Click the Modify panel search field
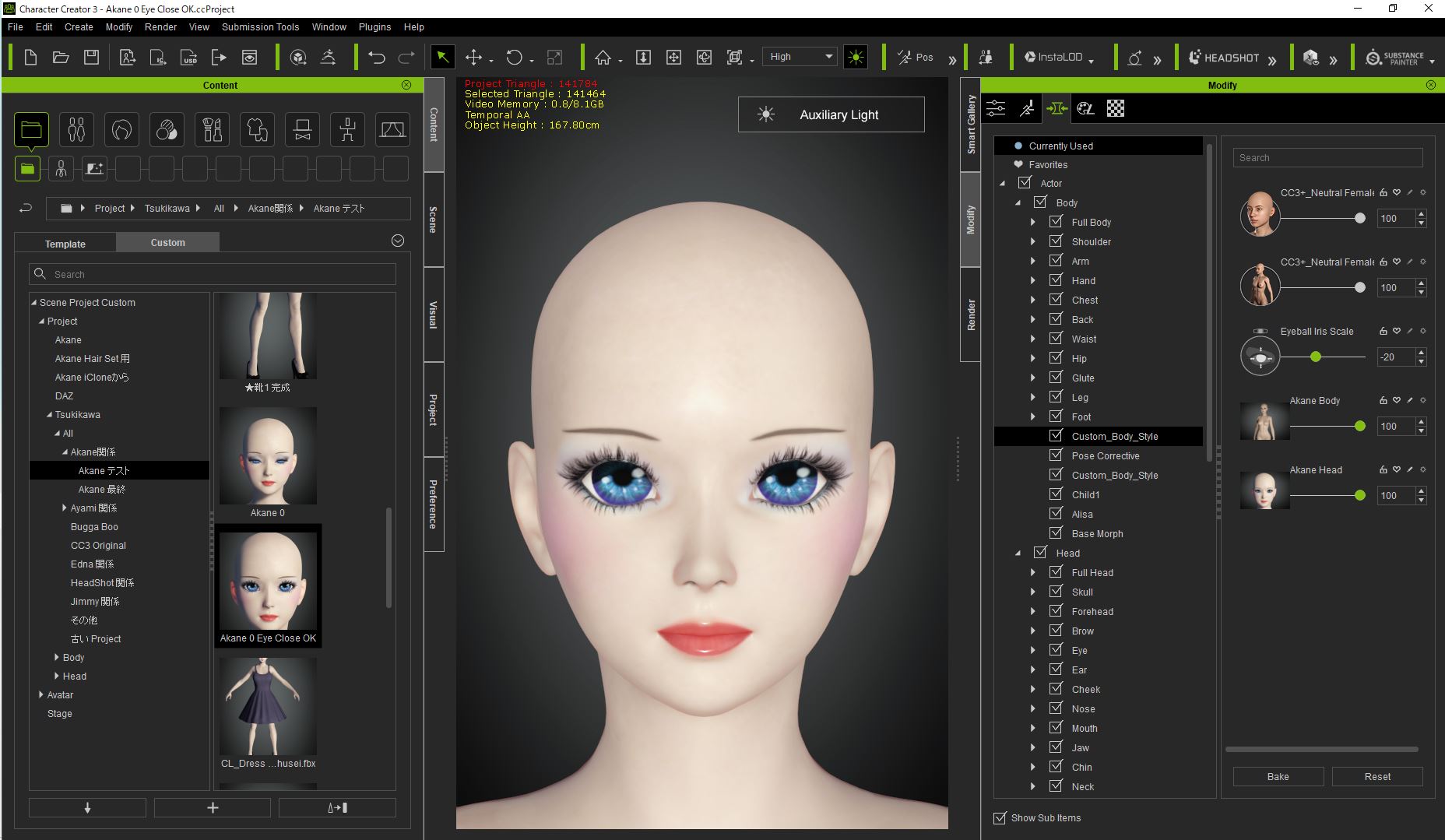This screenshot has height=840, width=1445. coord(1327,157)
